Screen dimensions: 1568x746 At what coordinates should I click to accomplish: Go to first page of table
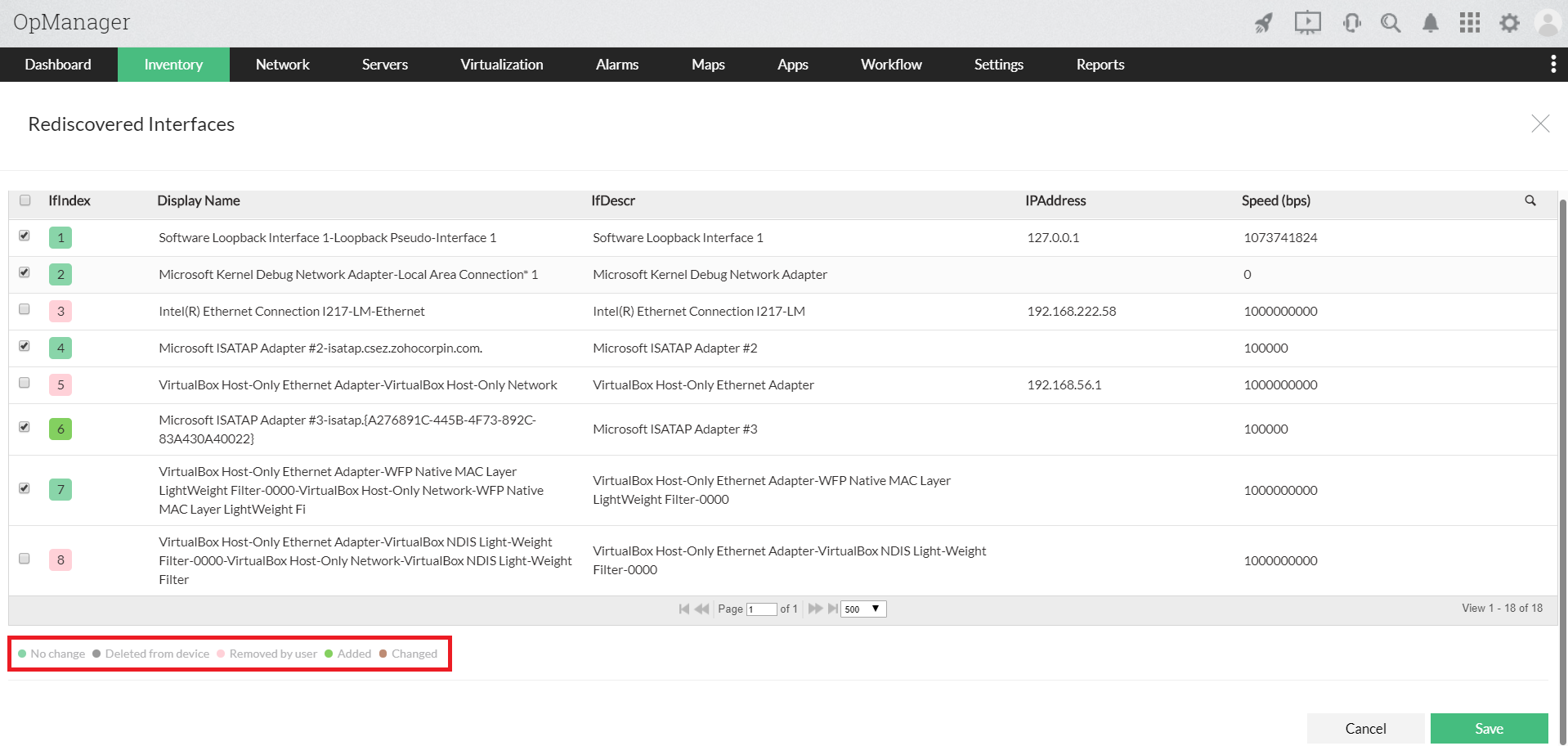tap(684, 609)
